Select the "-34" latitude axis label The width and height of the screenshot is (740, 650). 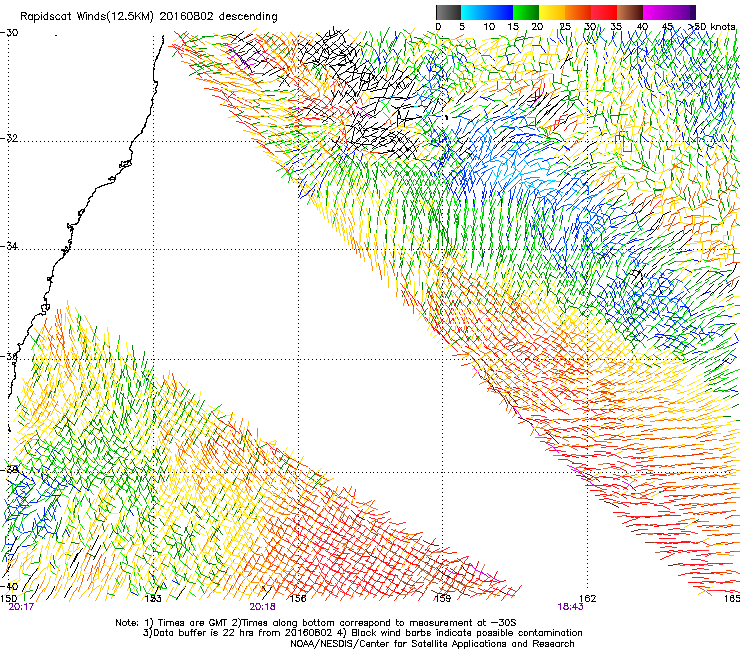(x=9, y=246)
